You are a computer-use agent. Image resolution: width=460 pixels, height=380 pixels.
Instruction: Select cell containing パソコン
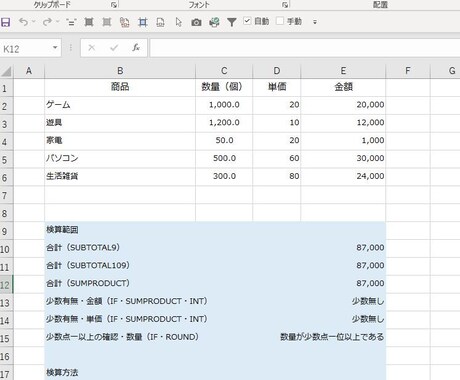120,158
